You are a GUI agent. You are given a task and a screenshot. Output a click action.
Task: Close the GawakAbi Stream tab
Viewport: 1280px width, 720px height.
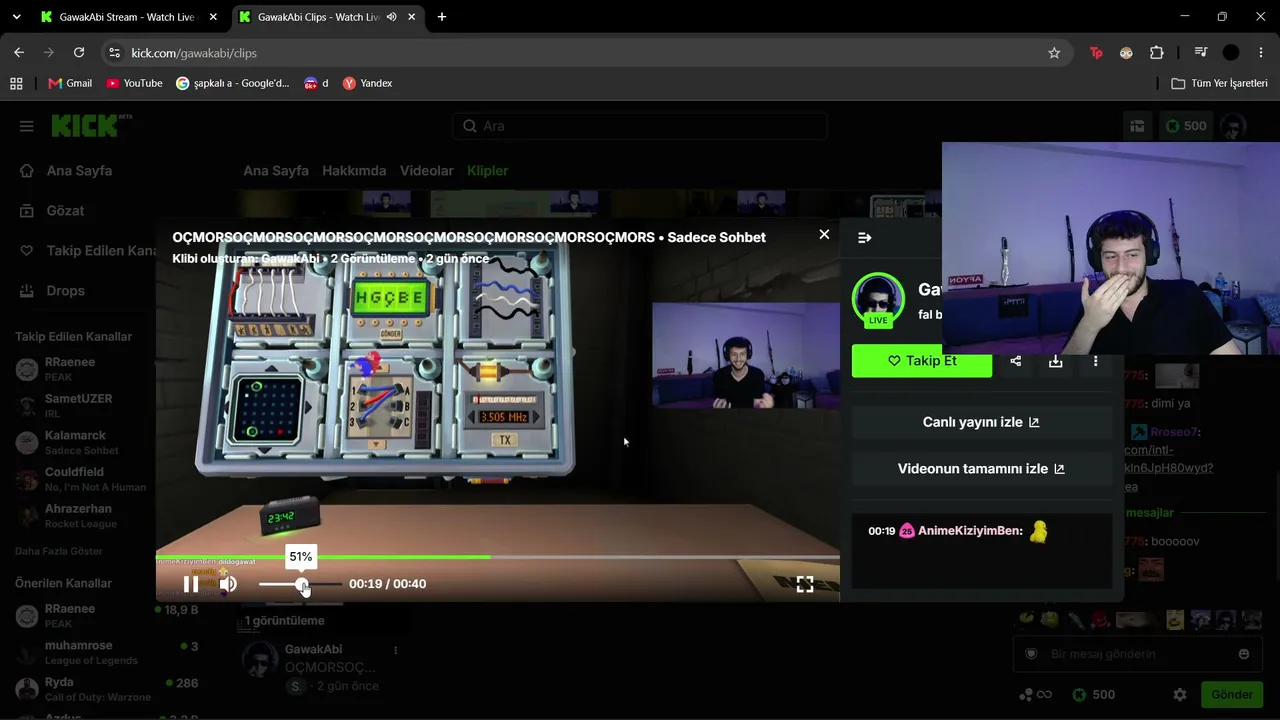tap(213, 17)
